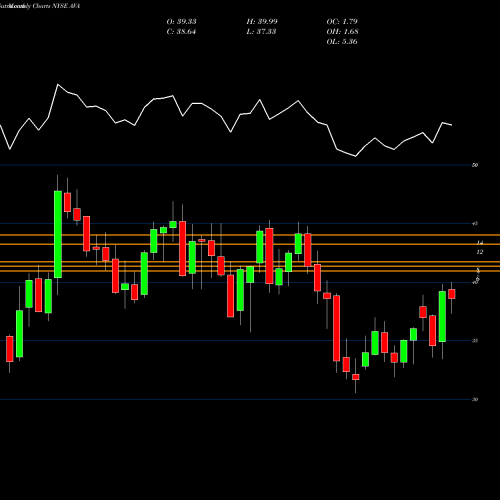Image resolution: width=500 pixels, height=500 pixels.
Task: Click the orange level label 12
Action: pos(479,252)
